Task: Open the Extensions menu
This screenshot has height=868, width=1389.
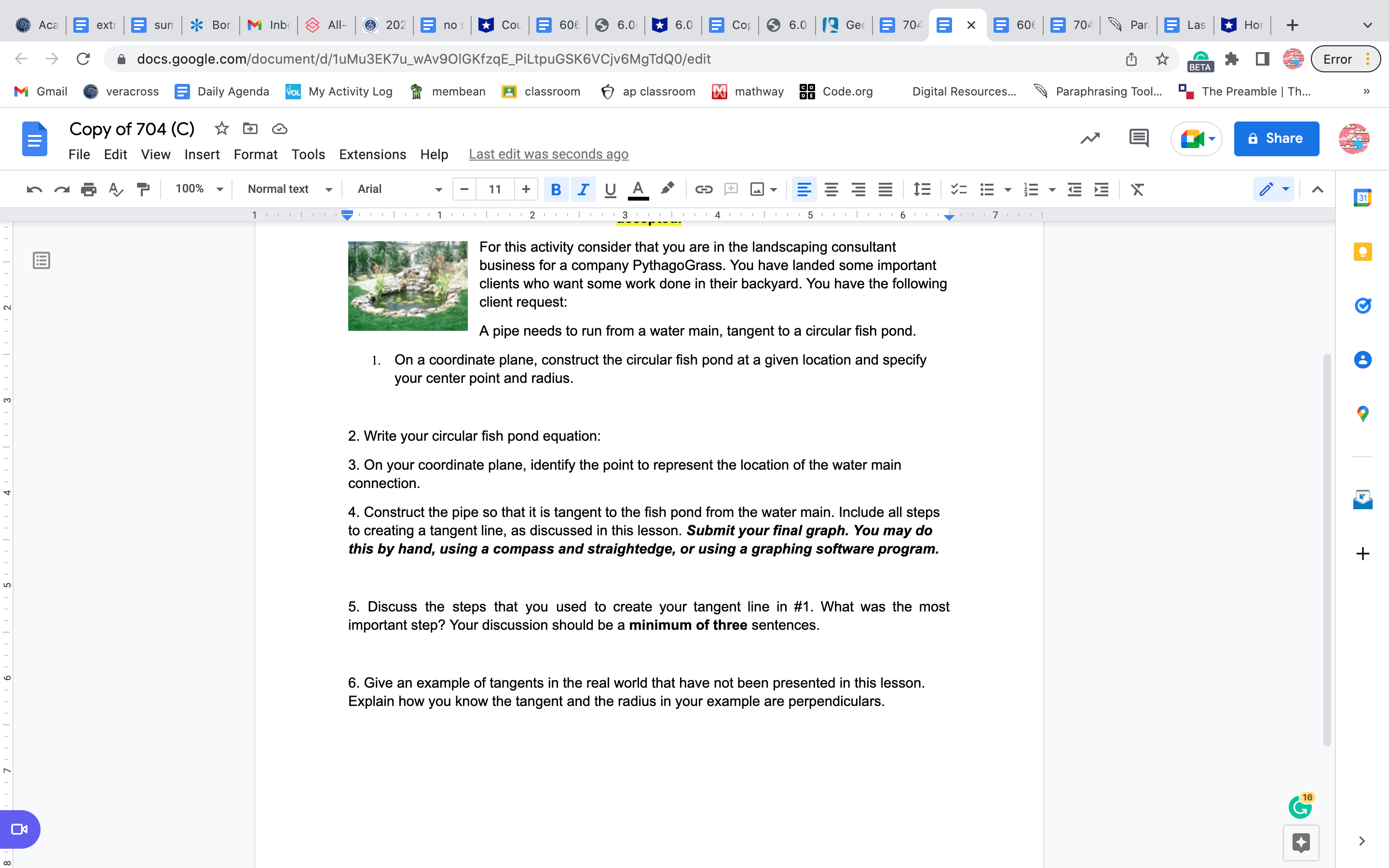Action: 372,154
